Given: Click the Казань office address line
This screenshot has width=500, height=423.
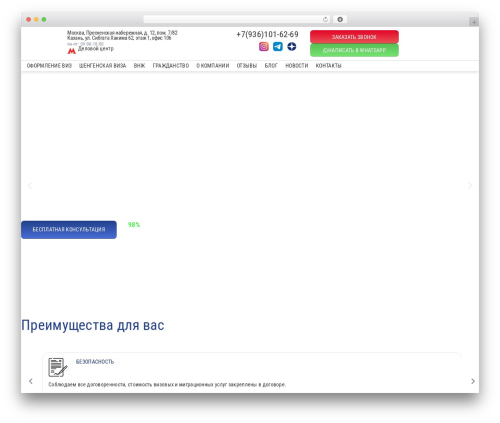Looking at the screenshot, I should [119, 38].
